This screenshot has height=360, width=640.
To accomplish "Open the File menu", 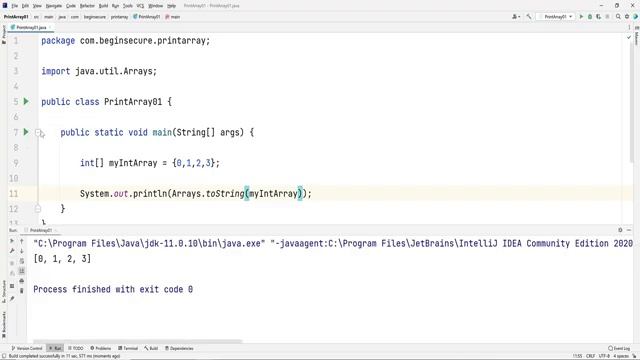I will point(15,6).
